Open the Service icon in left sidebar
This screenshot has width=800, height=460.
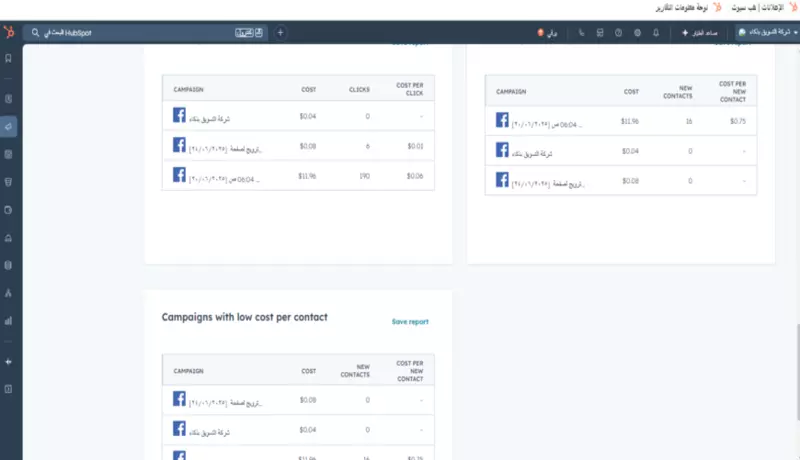click(8, 238)
